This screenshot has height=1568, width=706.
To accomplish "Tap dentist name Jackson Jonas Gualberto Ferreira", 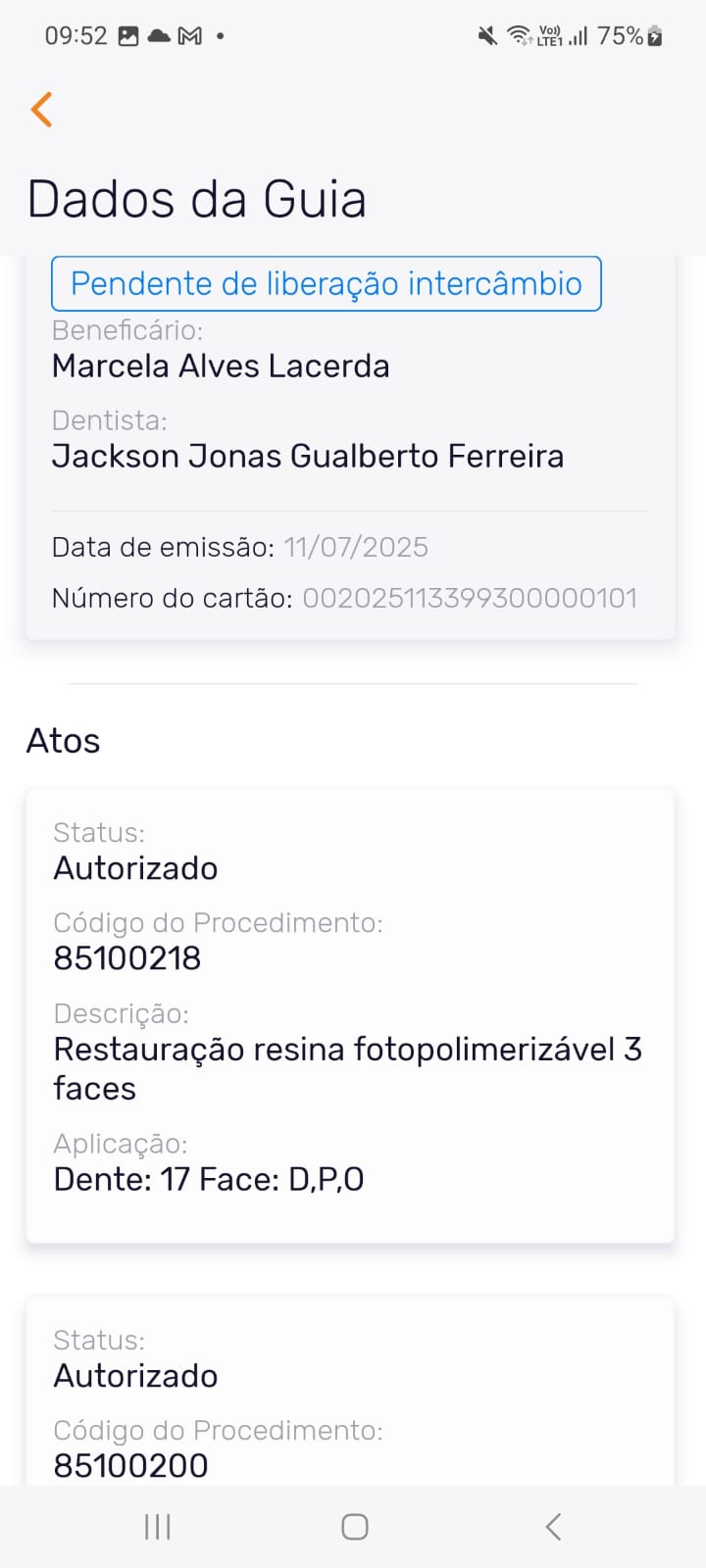I will click(x=307, y=457).
